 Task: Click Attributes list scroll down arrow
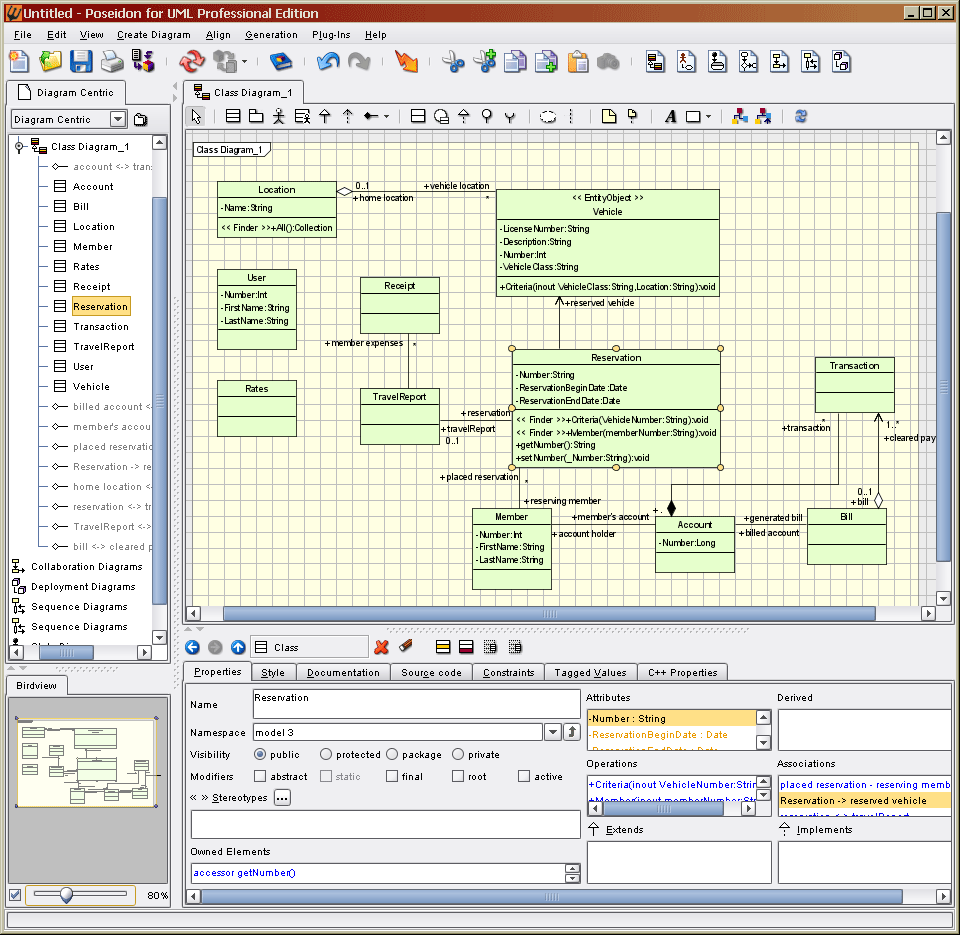click(763, 743)
